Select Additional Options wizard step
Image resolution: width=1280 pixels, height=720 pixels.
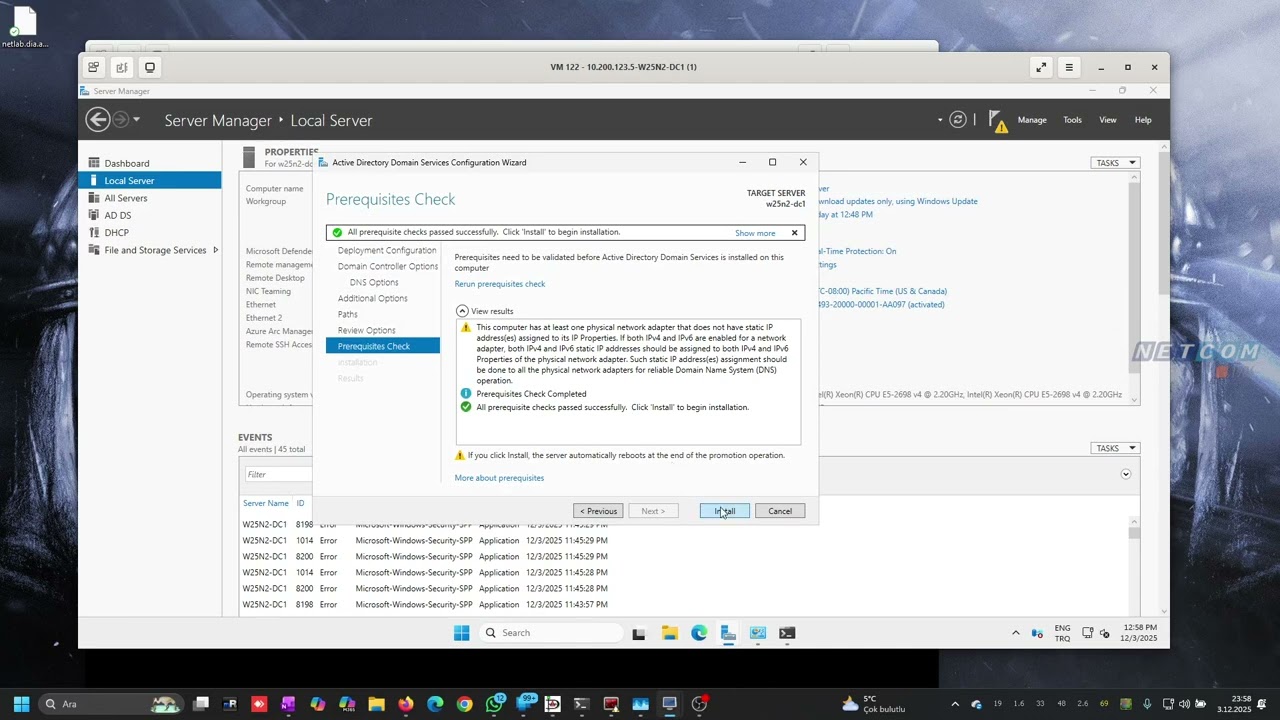coord(372,298)
